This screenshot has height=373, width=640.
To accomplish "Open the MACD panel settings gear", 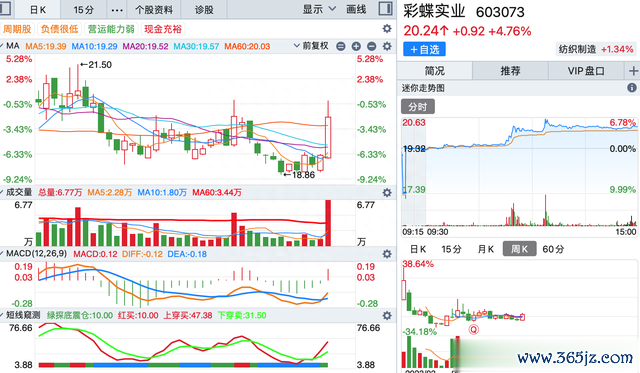I will pyautogui.click(x=387, y=254).
